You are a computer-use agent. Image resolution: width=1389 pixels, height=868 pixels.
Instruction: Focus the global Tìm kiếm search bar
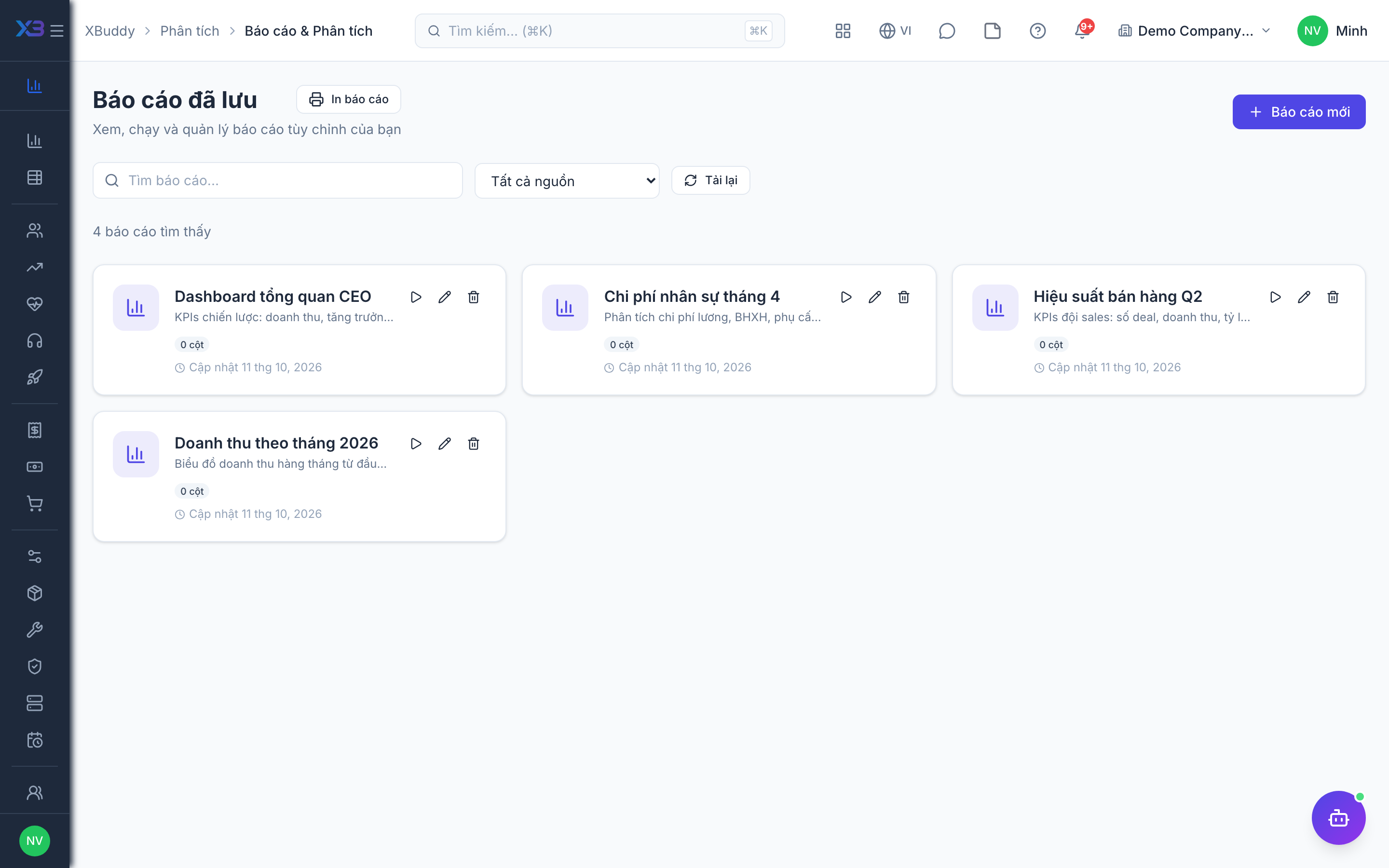click(x=600, y=31)
